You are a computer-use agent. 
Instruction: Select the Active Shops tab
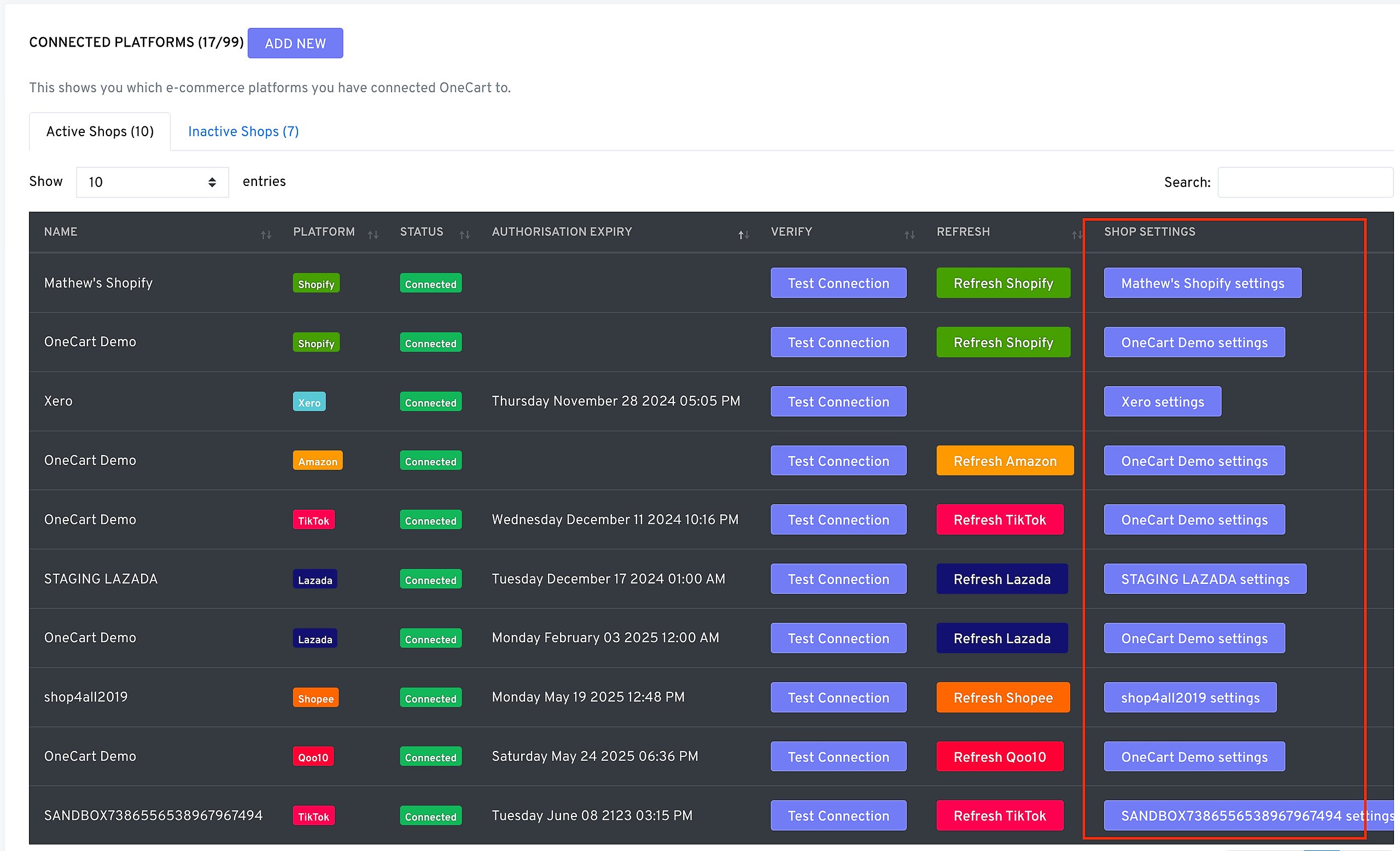click(100, 132)
